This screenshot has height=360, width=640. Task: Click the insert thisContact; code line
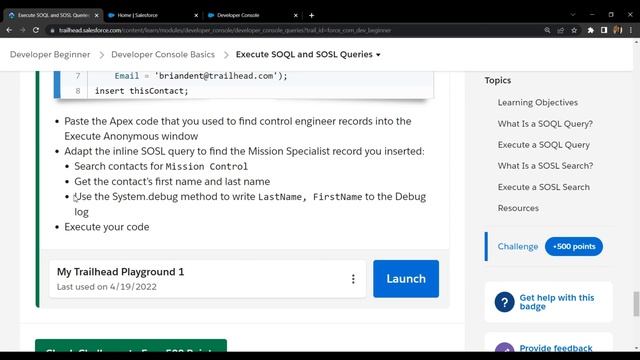[142, 91]
